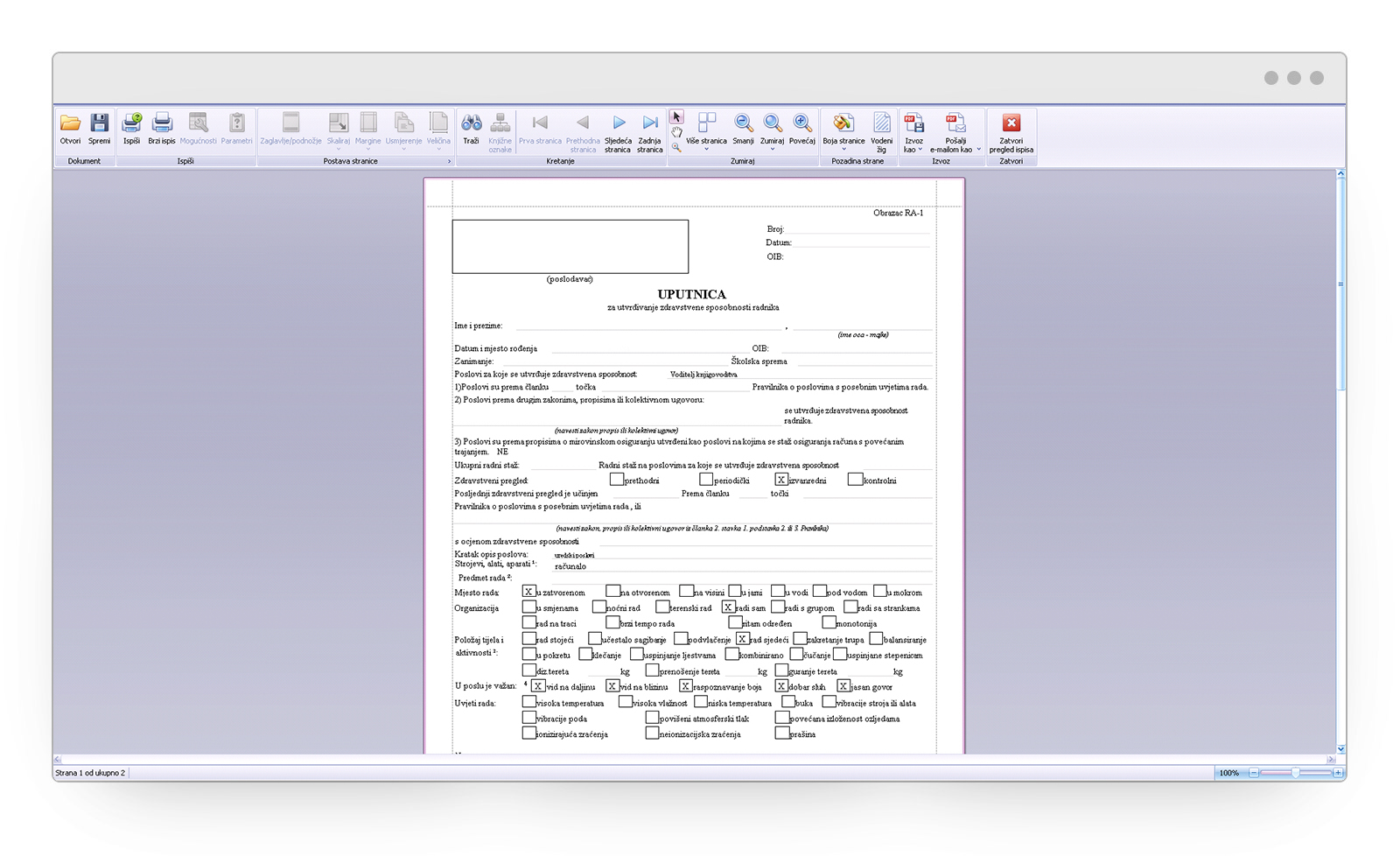This screenshot has width=1400, height=856.
Task: Close preview with Zatvori pregled ispisa
Action: pyautogui.click(x=1011, y=132)
